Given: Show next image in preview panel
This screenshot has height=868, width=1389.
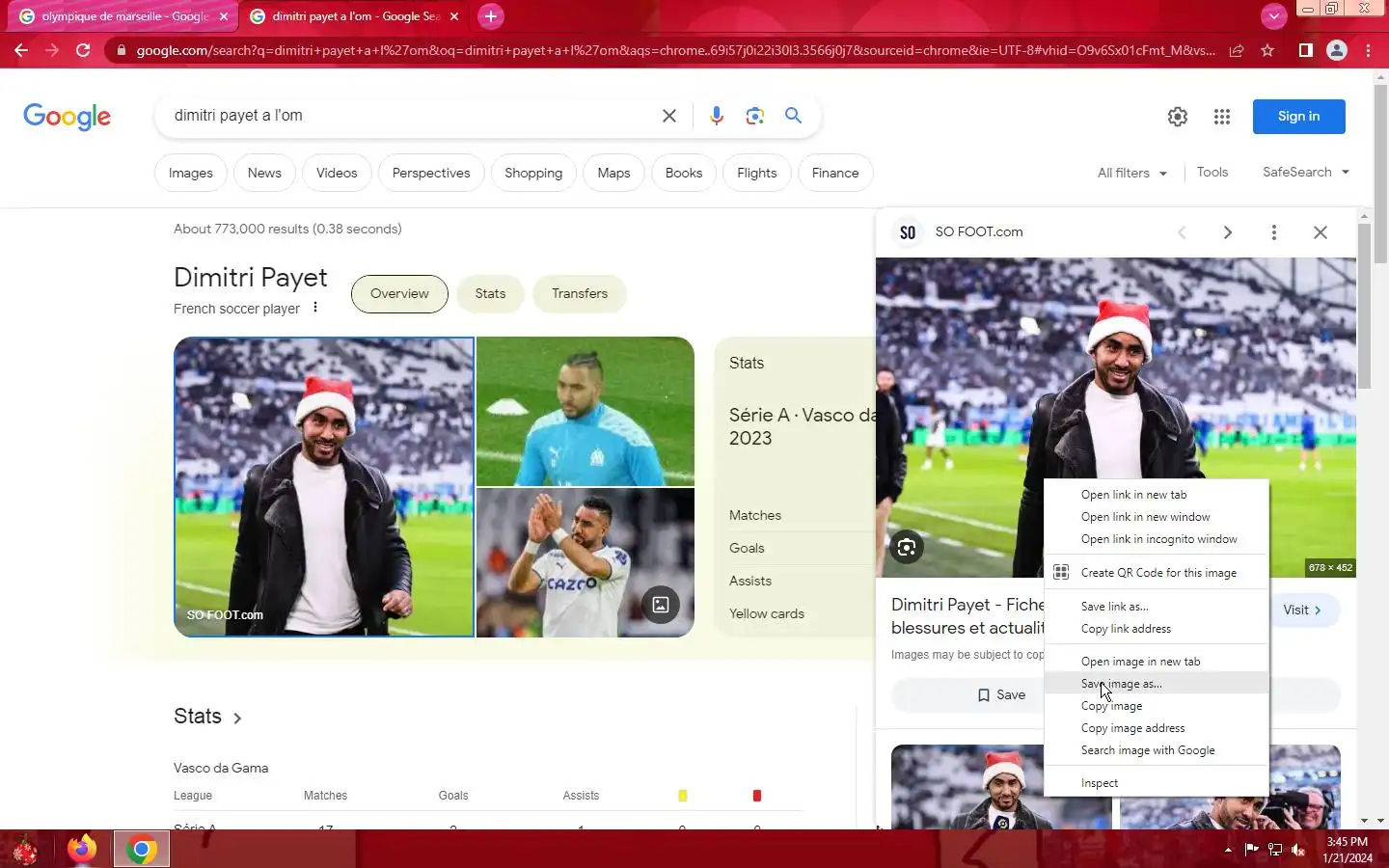Looking at the screenshot, I should click(1228, 232).
